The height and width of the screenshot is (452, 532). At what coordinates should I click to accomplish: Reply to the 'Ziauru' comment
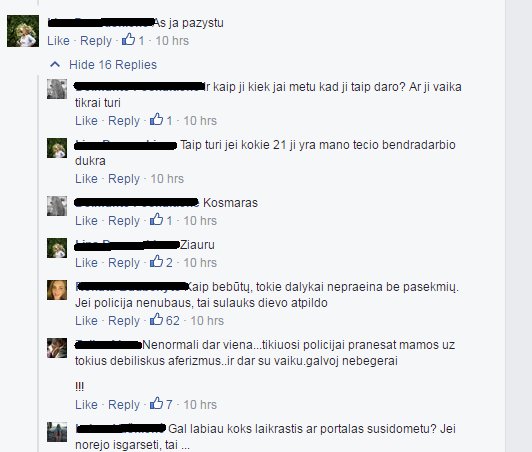(124, 263)
